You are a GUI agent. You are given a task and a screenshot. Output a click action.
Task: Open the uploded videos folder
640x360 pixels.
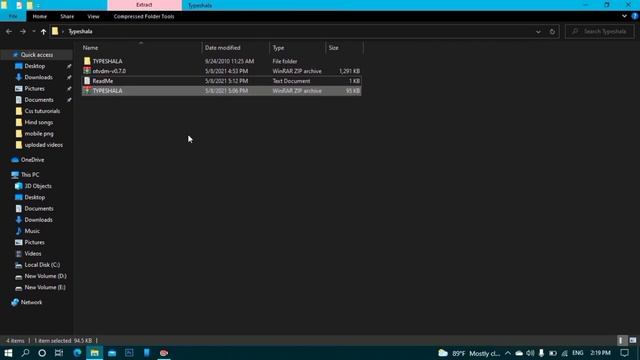tap(43, 145)
